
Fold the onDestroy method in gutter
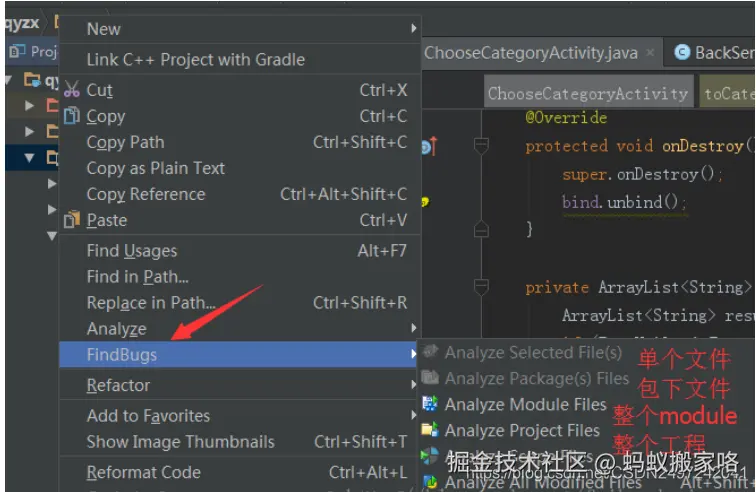click(x=481, y=147)
